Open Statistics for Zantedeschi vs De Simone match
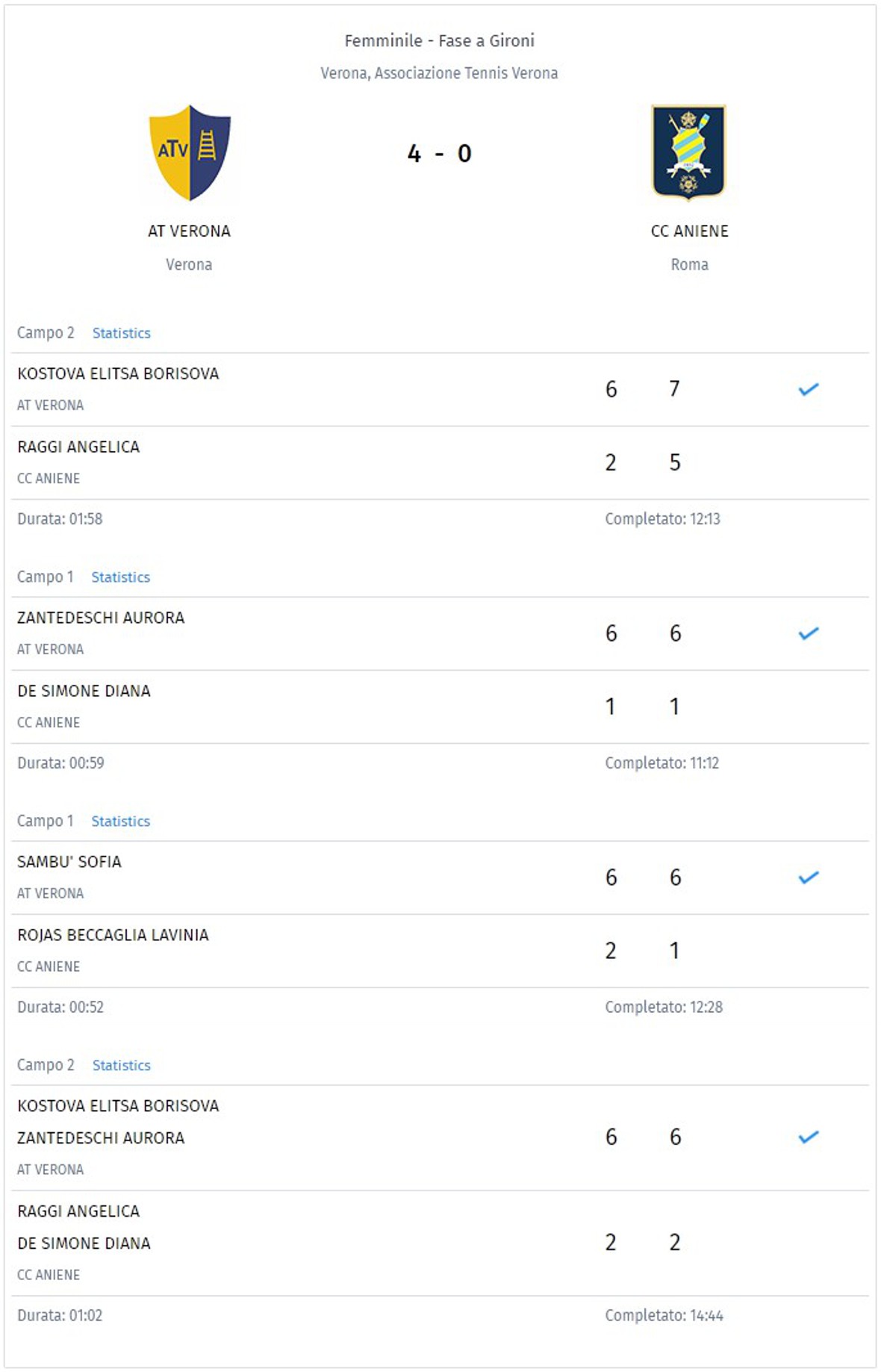The height and width of the screenshot is (1372, 881). (x=121, y=577)
